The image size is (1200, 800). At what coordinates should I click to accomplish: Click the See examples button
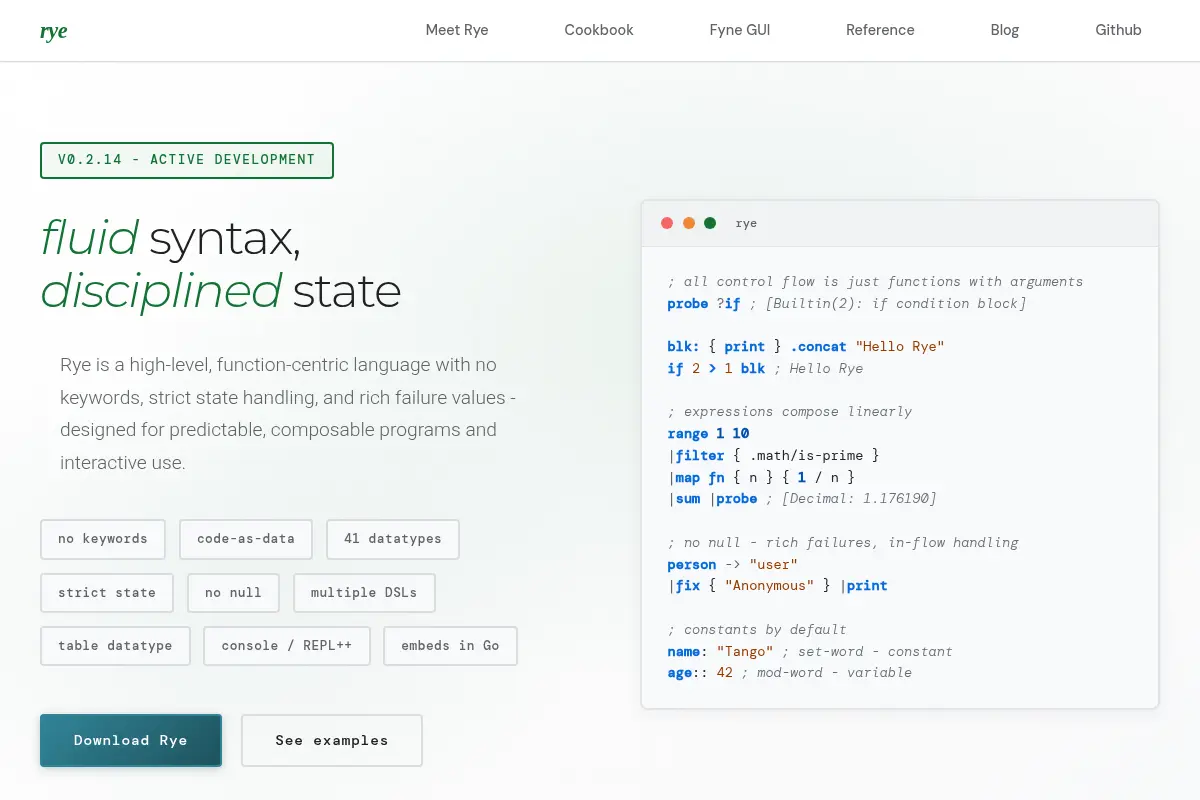tap(332, 740)
